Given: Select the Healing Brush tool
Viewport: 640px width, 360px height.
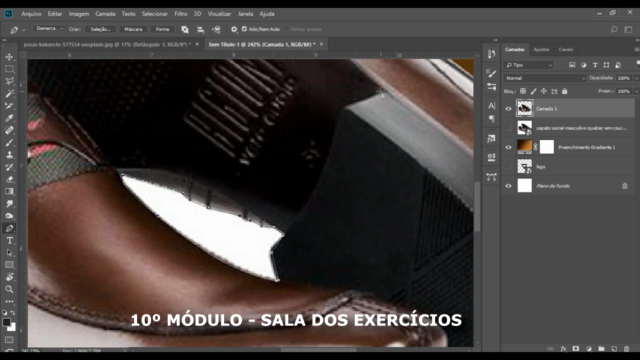Looking at the screenshot, I should coord(9,130).
